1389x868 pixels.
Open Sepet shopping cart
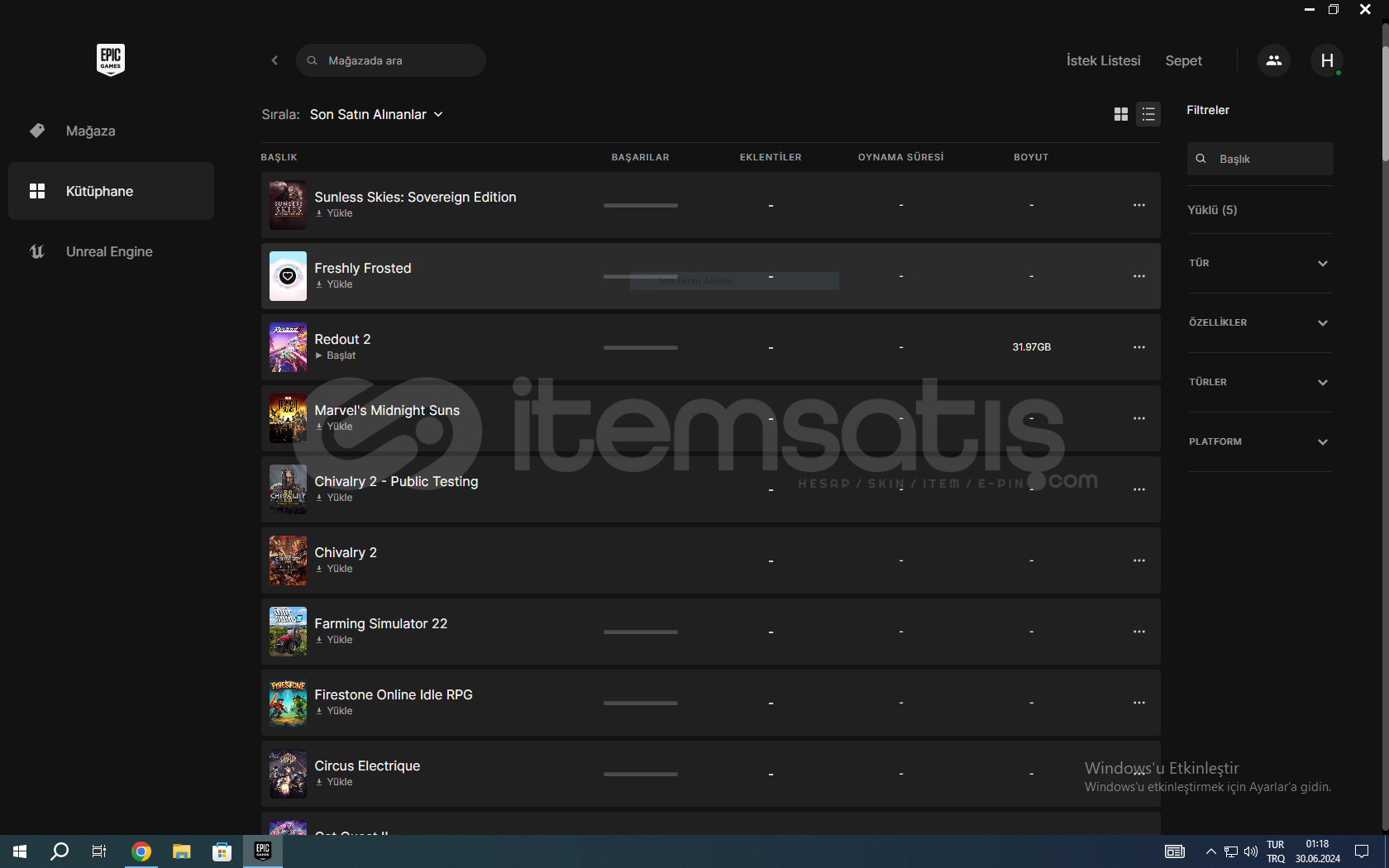(1183, 60)
